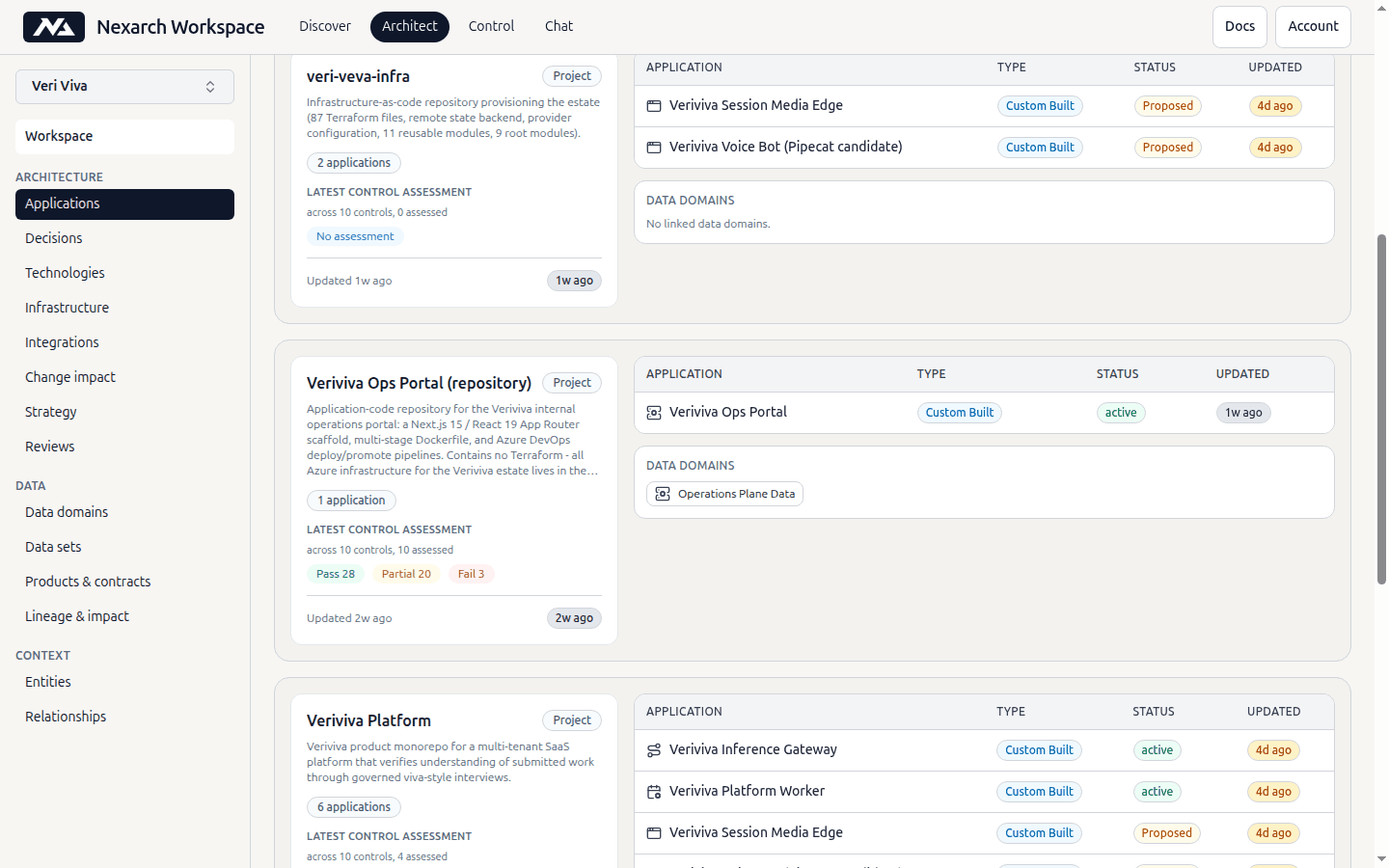
Task: Open Entities under Context
Action: click(124, 683)
